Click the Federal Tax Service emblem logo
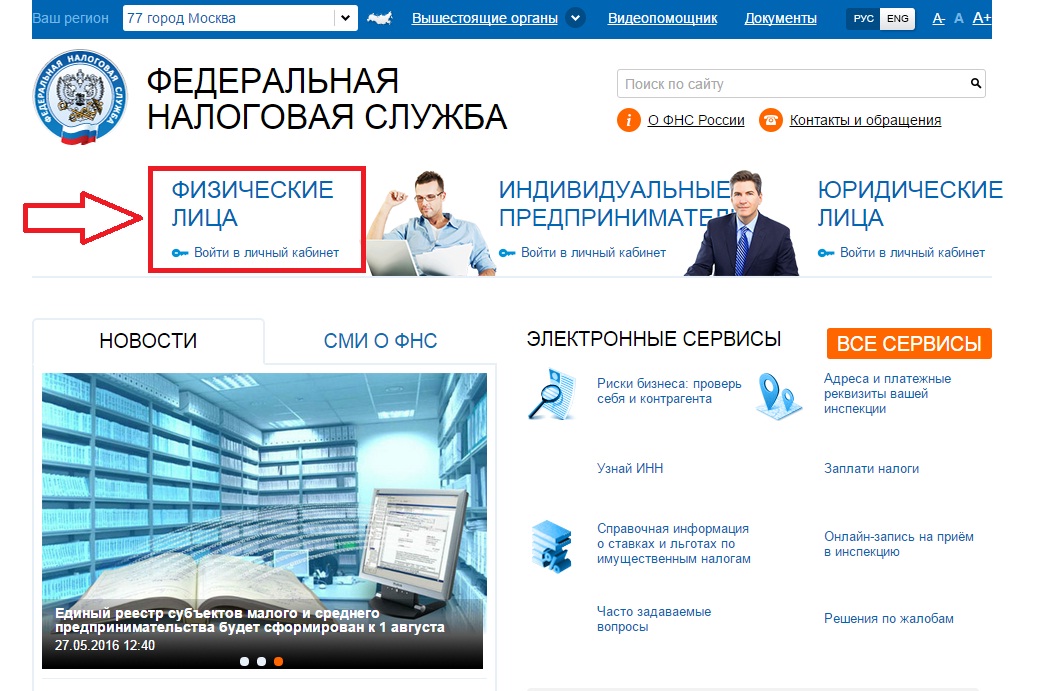The width and height of the screenshot is (1058, 691). click(x=80, y=96)
